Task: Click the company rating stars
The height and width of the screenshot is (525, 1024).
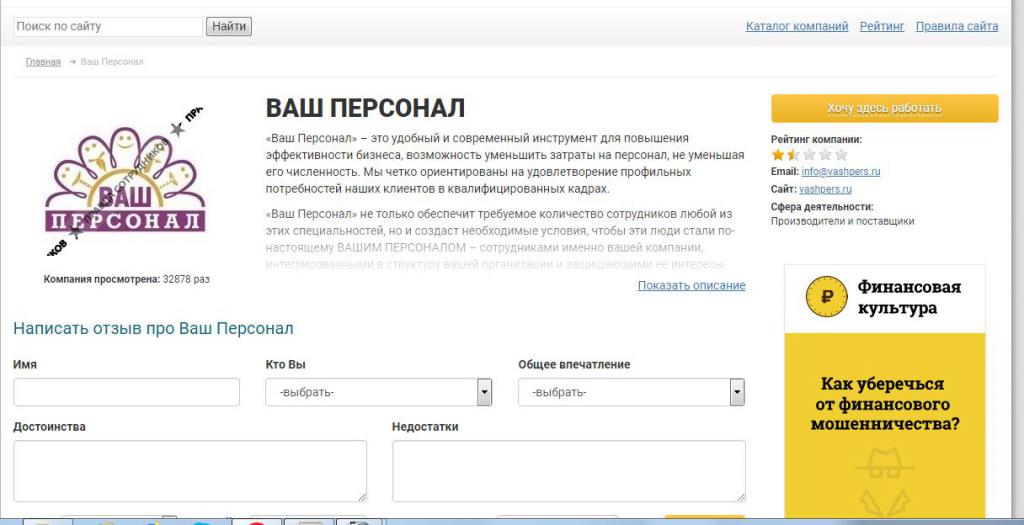Action: point(809,155)
